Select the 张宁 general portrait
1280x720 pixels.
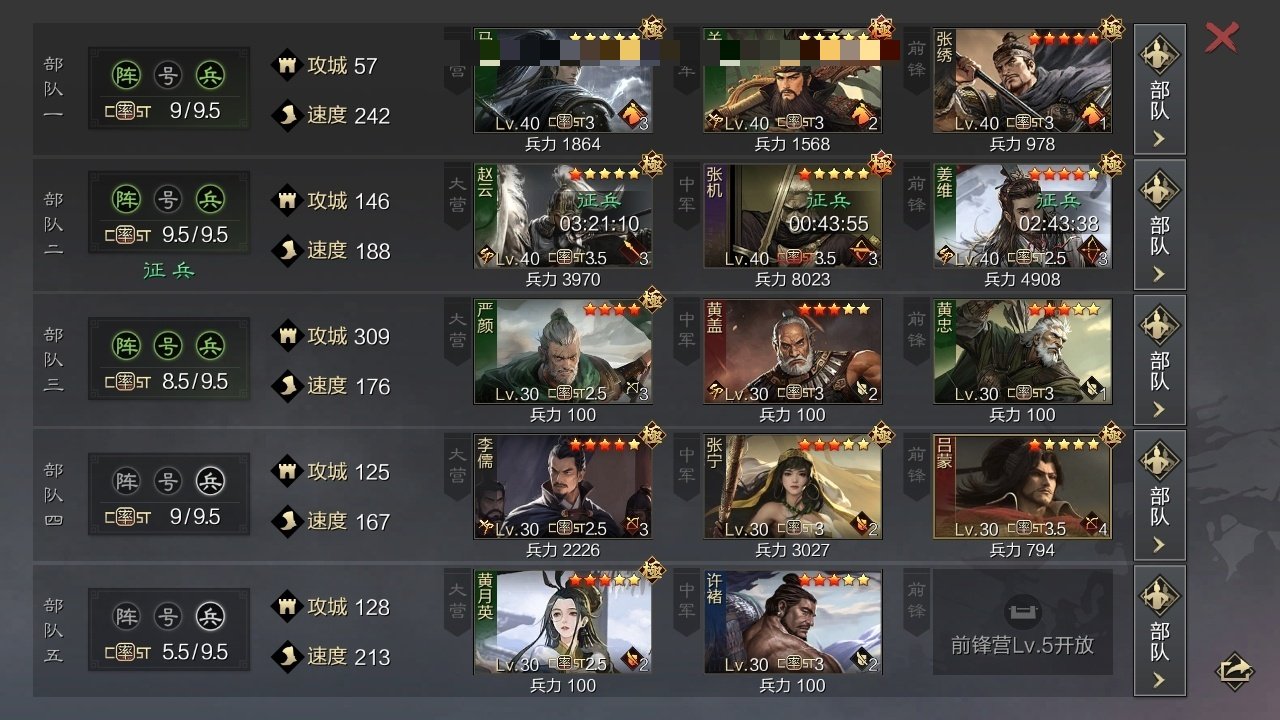point(793,487)
